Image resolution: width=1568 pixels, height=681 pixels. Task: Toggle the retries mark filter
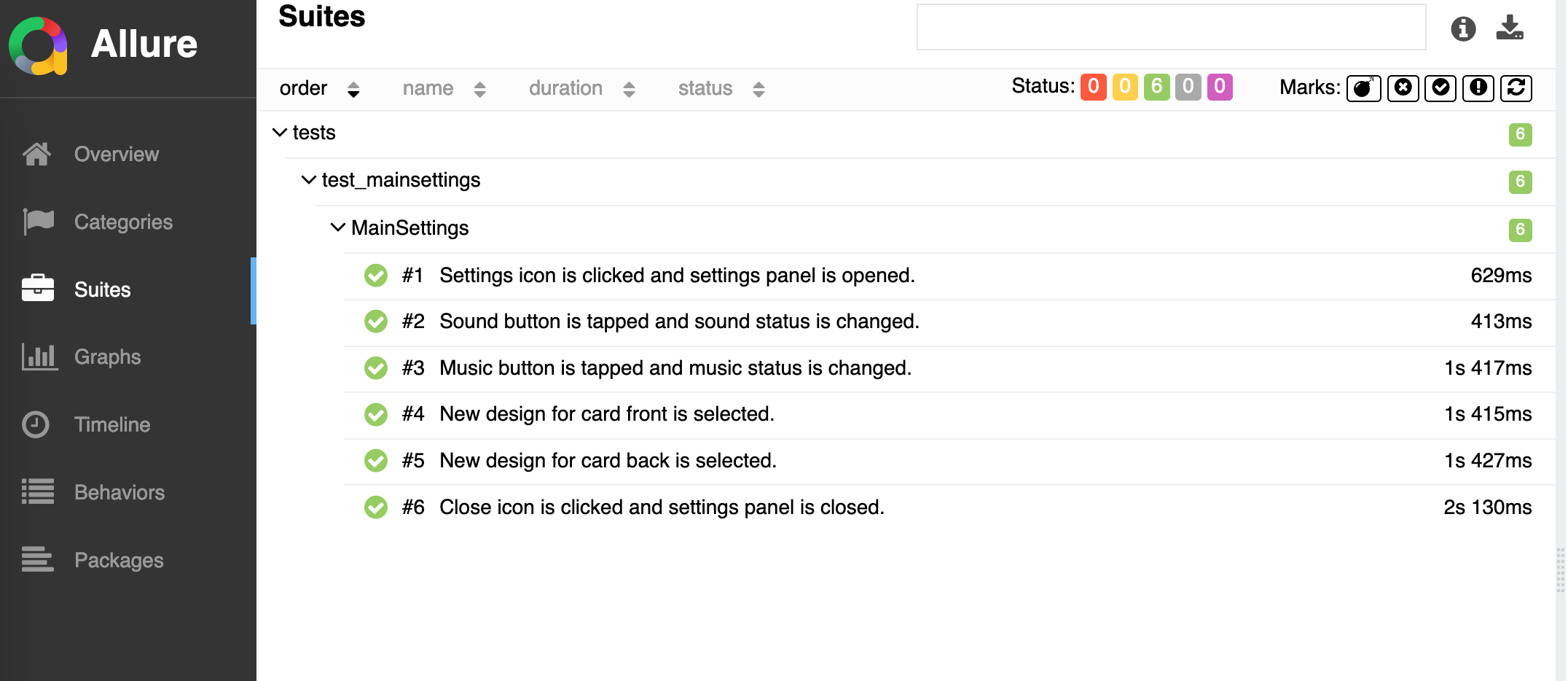[1516, 88]
